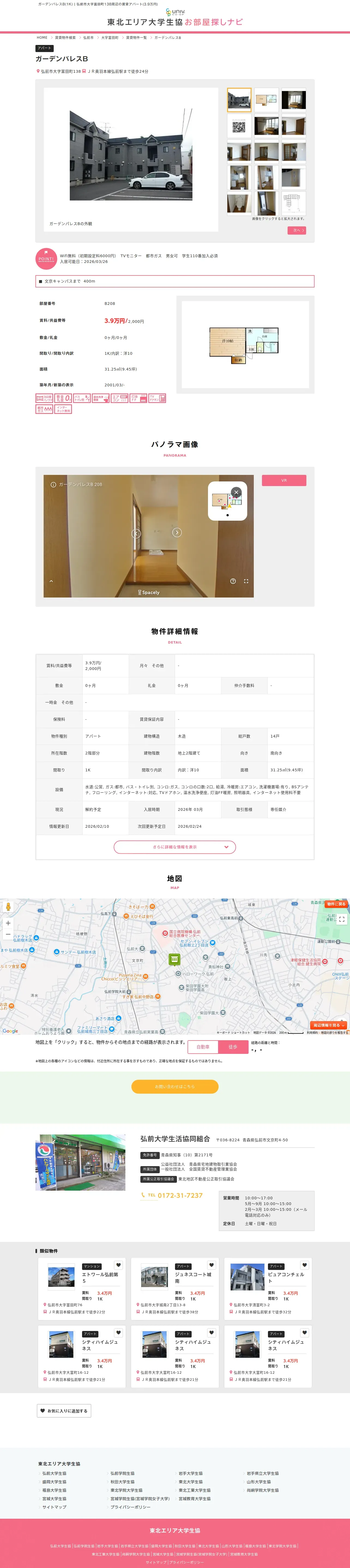
Task: Open 賃貸物件一覧 breadcrumb
Action: [x=136, y=38]
